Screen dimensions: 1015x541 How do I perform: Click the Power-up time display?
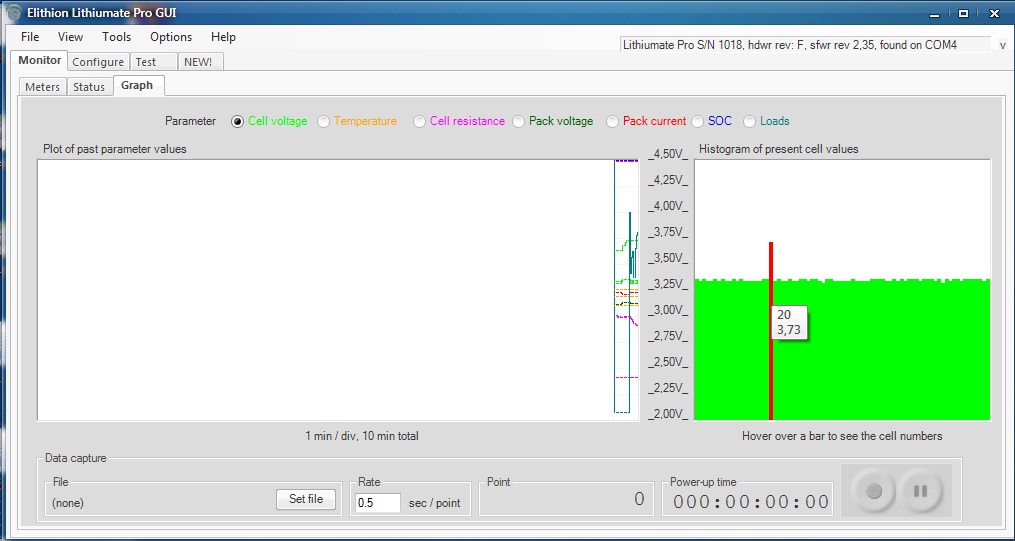pos(751,502)
